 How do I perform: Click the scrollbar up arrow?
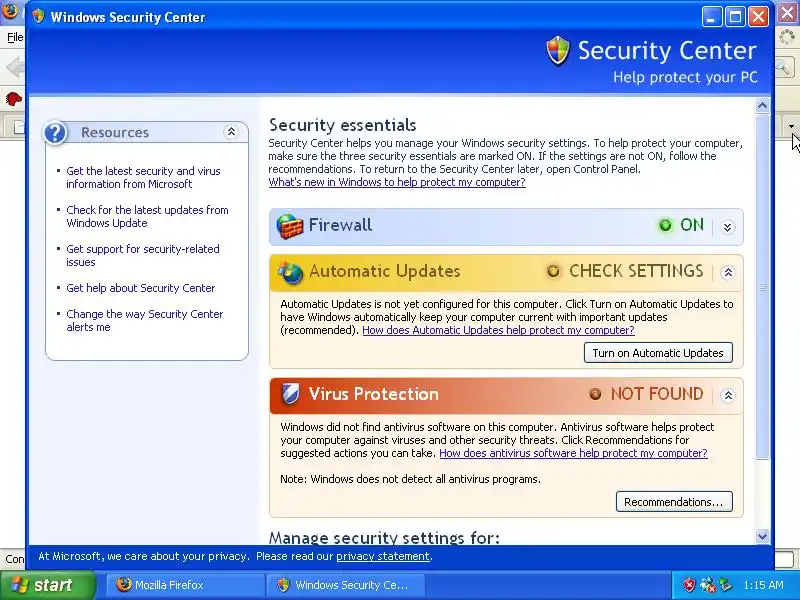[762, 106]
